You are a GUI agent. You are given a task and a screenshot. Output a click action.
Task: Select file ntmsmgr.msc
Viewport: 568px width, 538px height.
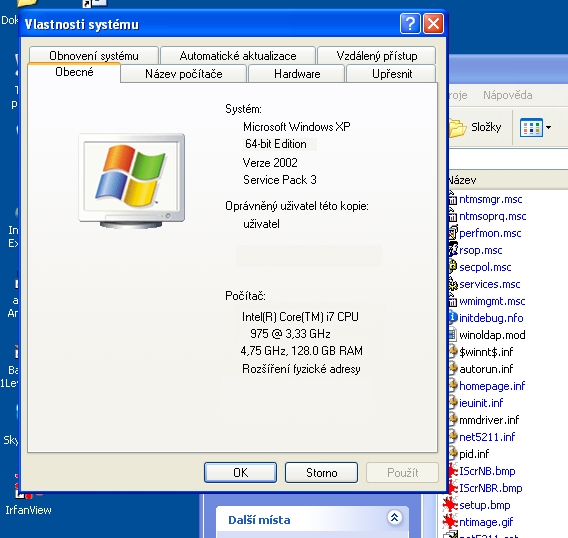click(x=490, y=199)
